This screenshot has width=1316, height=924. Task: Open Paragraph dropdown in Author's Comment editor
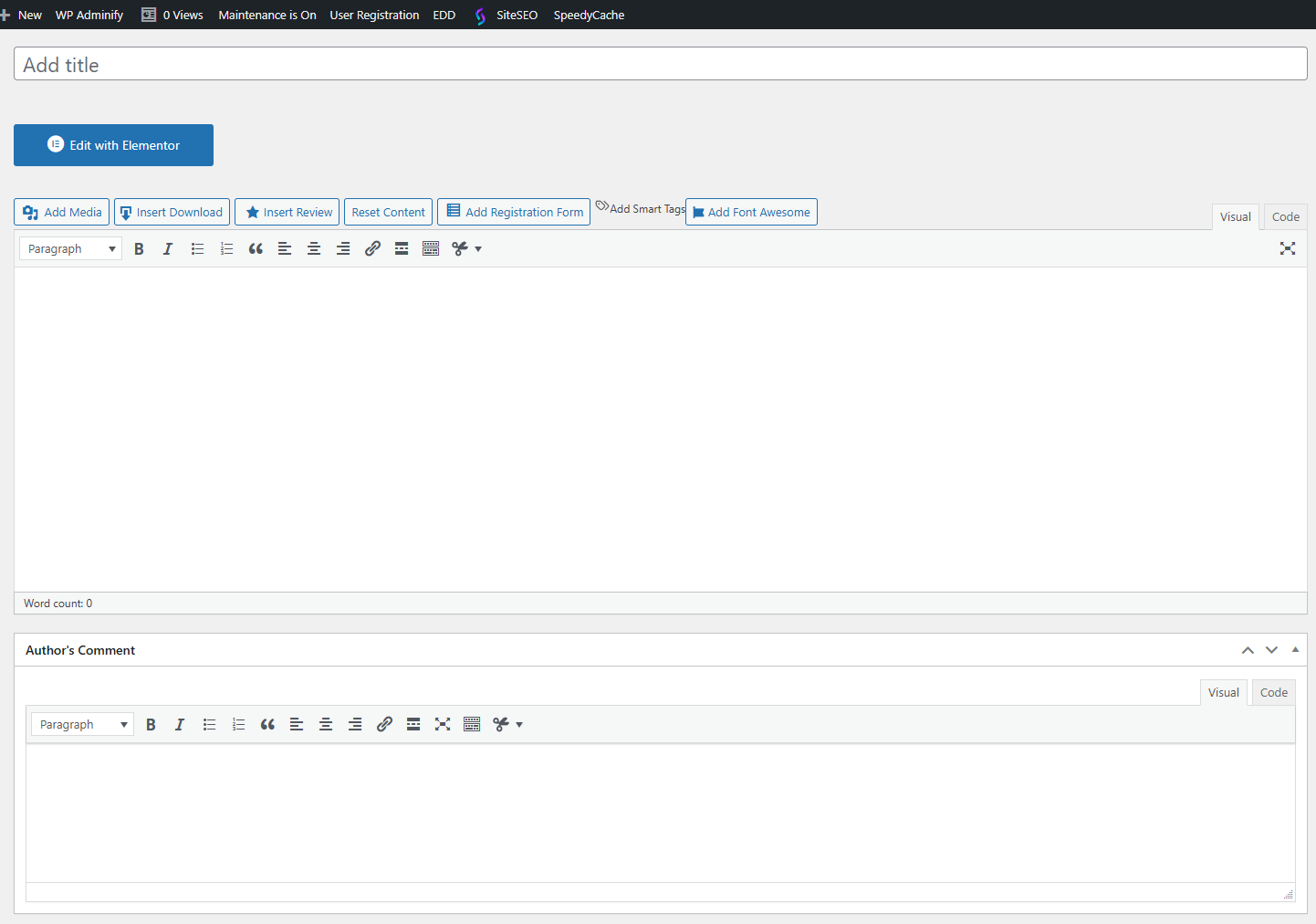pos(83,725)
